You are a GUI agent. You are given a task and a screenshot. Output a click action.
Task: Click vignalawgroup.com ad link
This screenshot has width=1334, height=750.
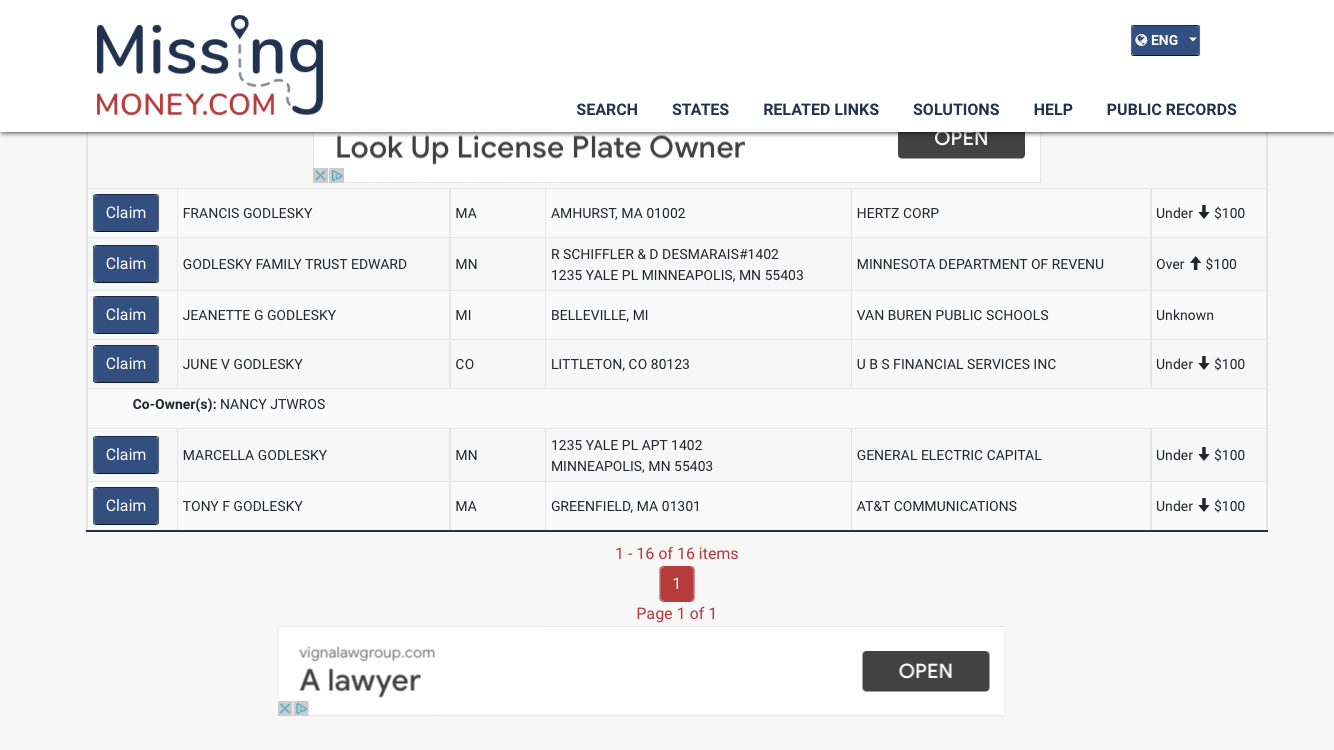point(367,653)
